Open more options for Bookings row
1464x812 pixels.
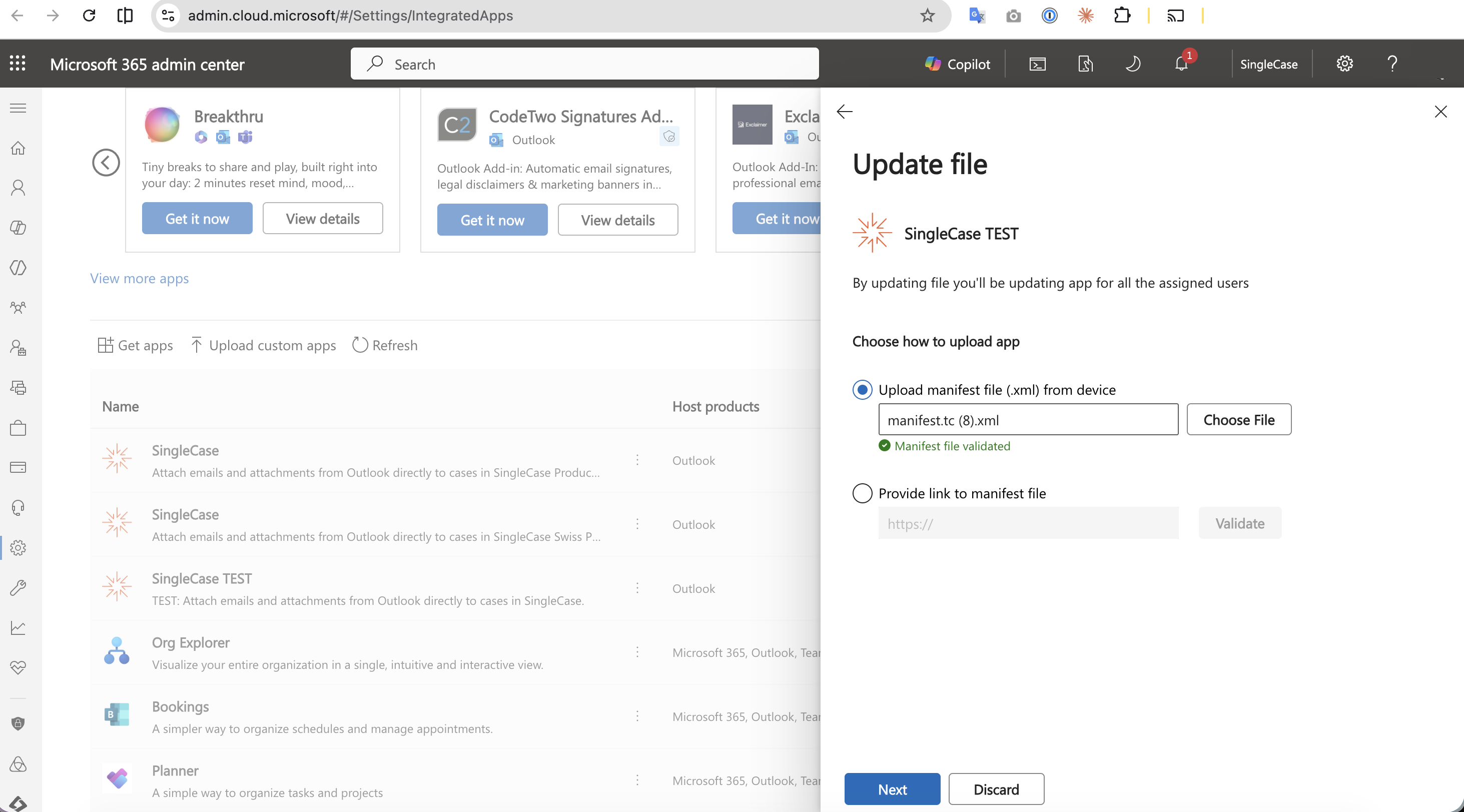[x=637, y=716]
